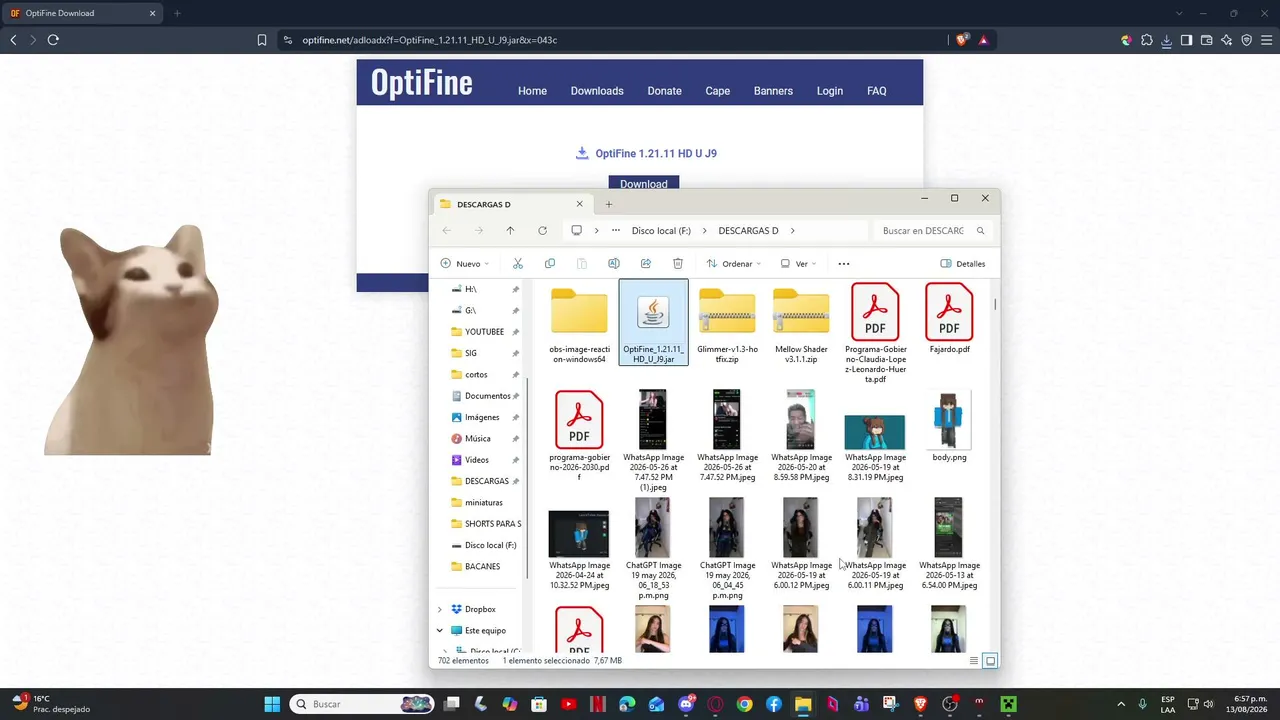Image resolution: width=1280 pixels, height=720 pixels.
Task: Open the Minecraft creeper icon in taskbar
Action: (1008, 704)
